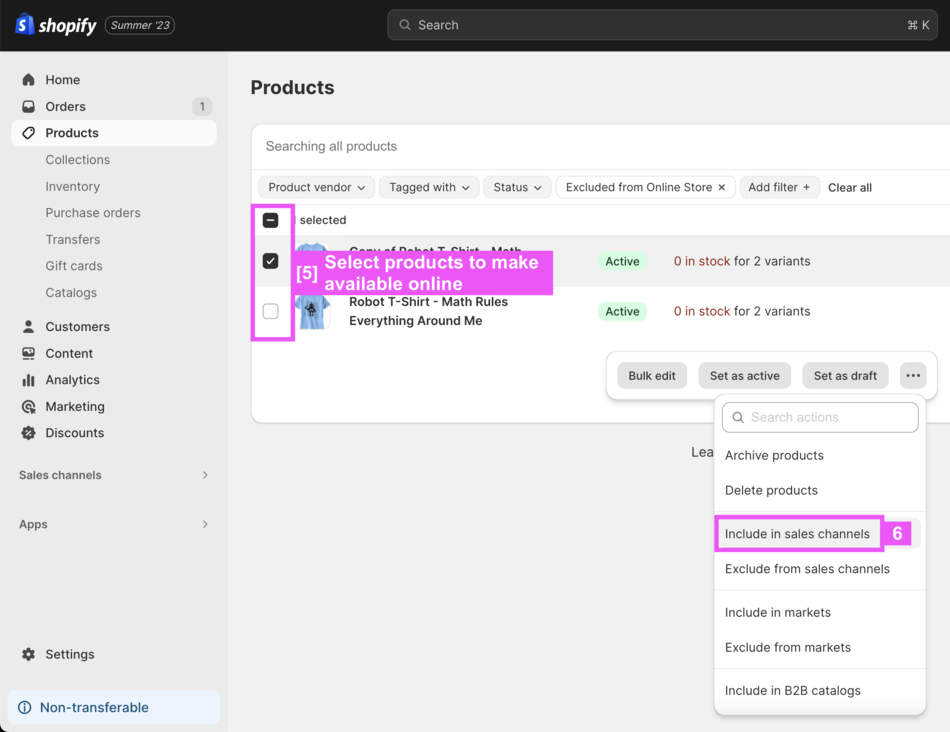The width and height of the screenshot is (950, 732).
Task: Check the Robot T-Shirt Math Rules product checkbox
Action: pyautogui.click(x=271, y=311)
